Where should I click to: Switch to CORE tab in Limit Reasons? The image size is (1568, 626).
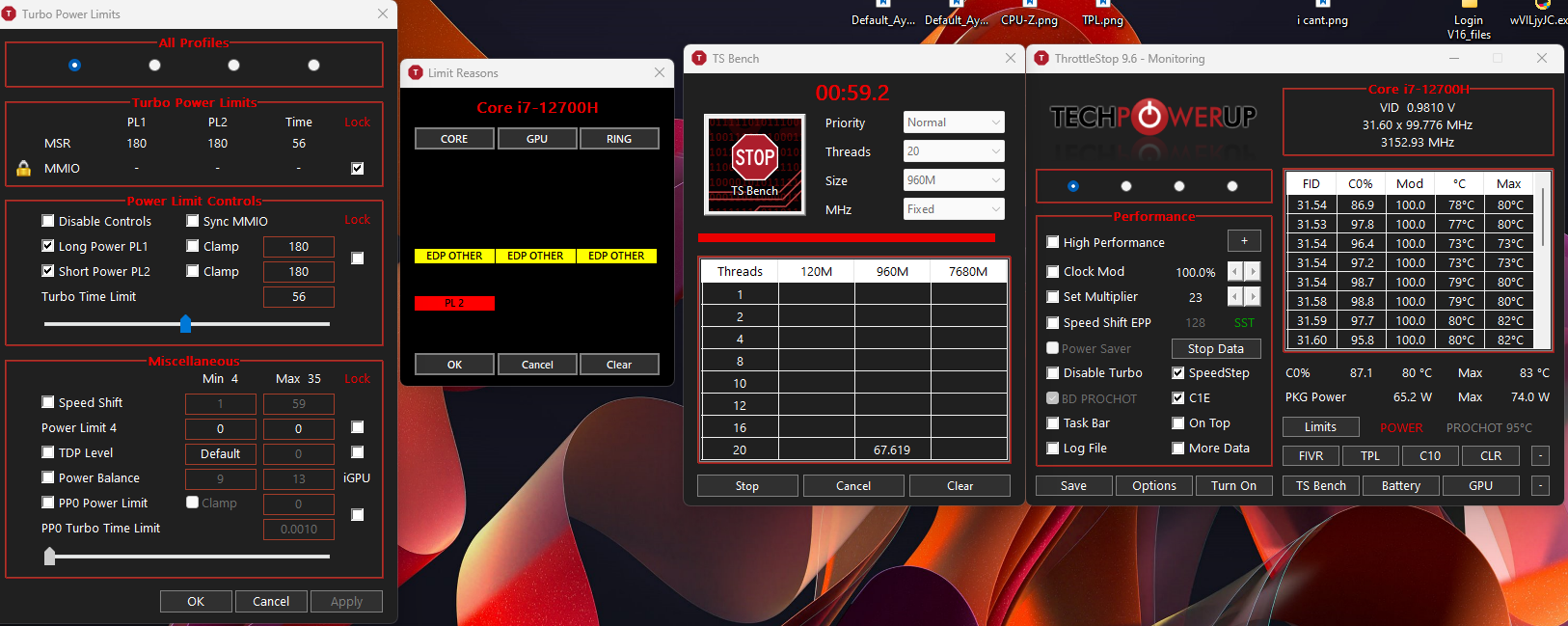454,139
